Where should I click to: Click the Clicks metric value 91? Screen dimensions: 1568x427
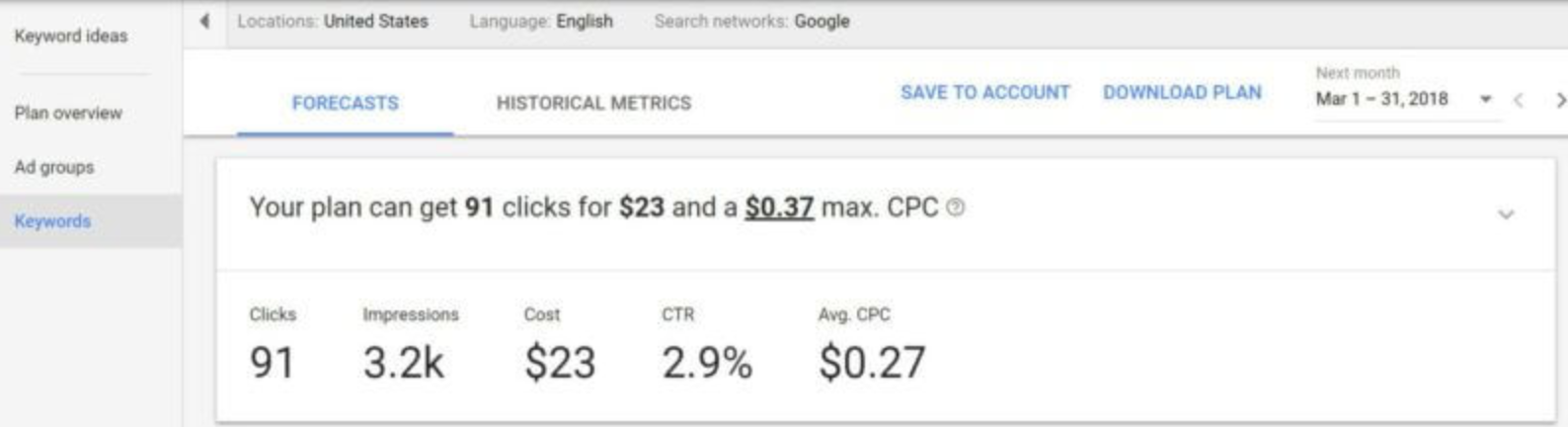pyautogui.click(x=272, y=363)
